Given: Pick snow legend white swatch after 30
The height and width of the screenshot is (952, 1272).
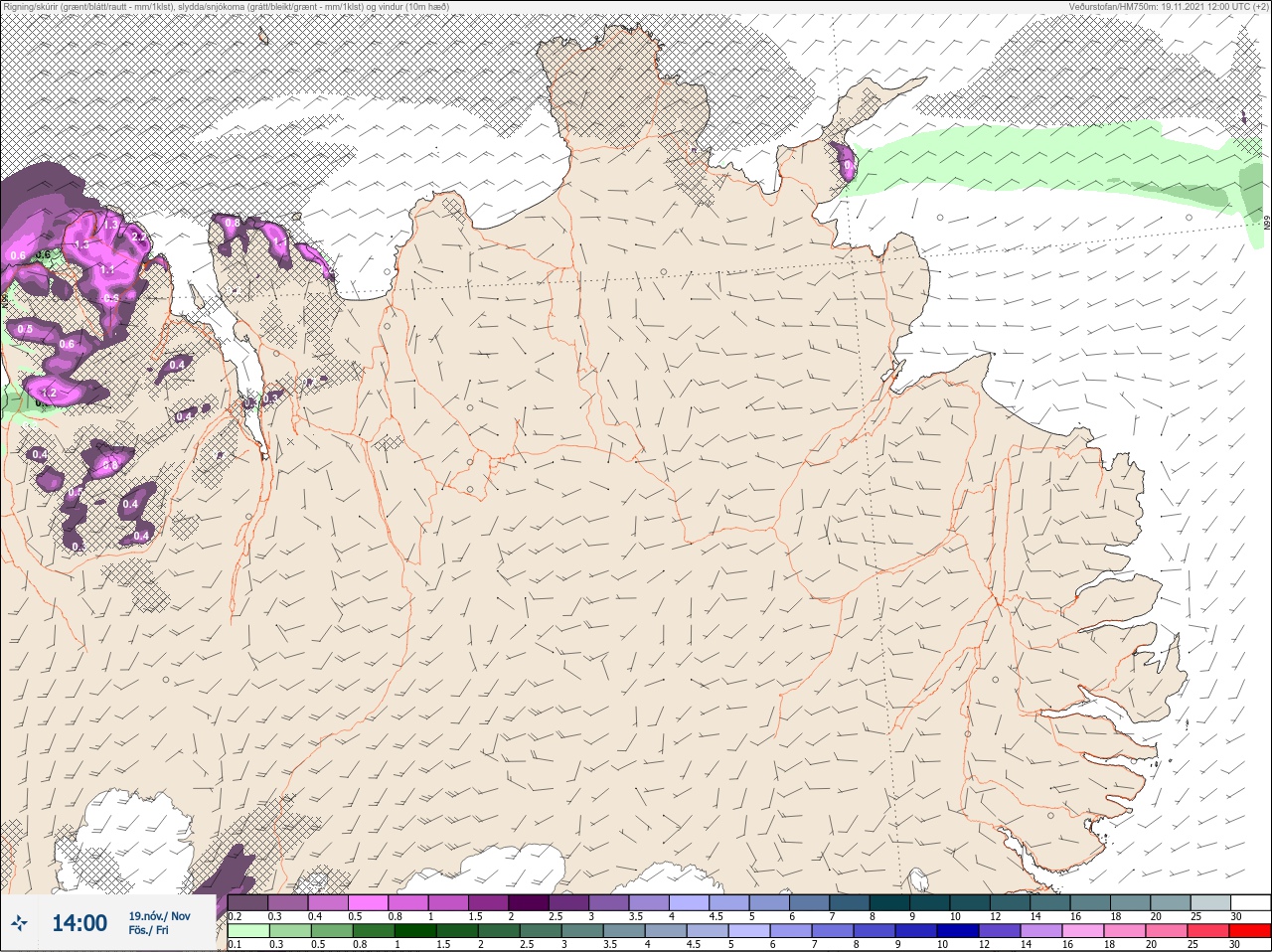Looking at the screenshot, I should point(1250,902).
